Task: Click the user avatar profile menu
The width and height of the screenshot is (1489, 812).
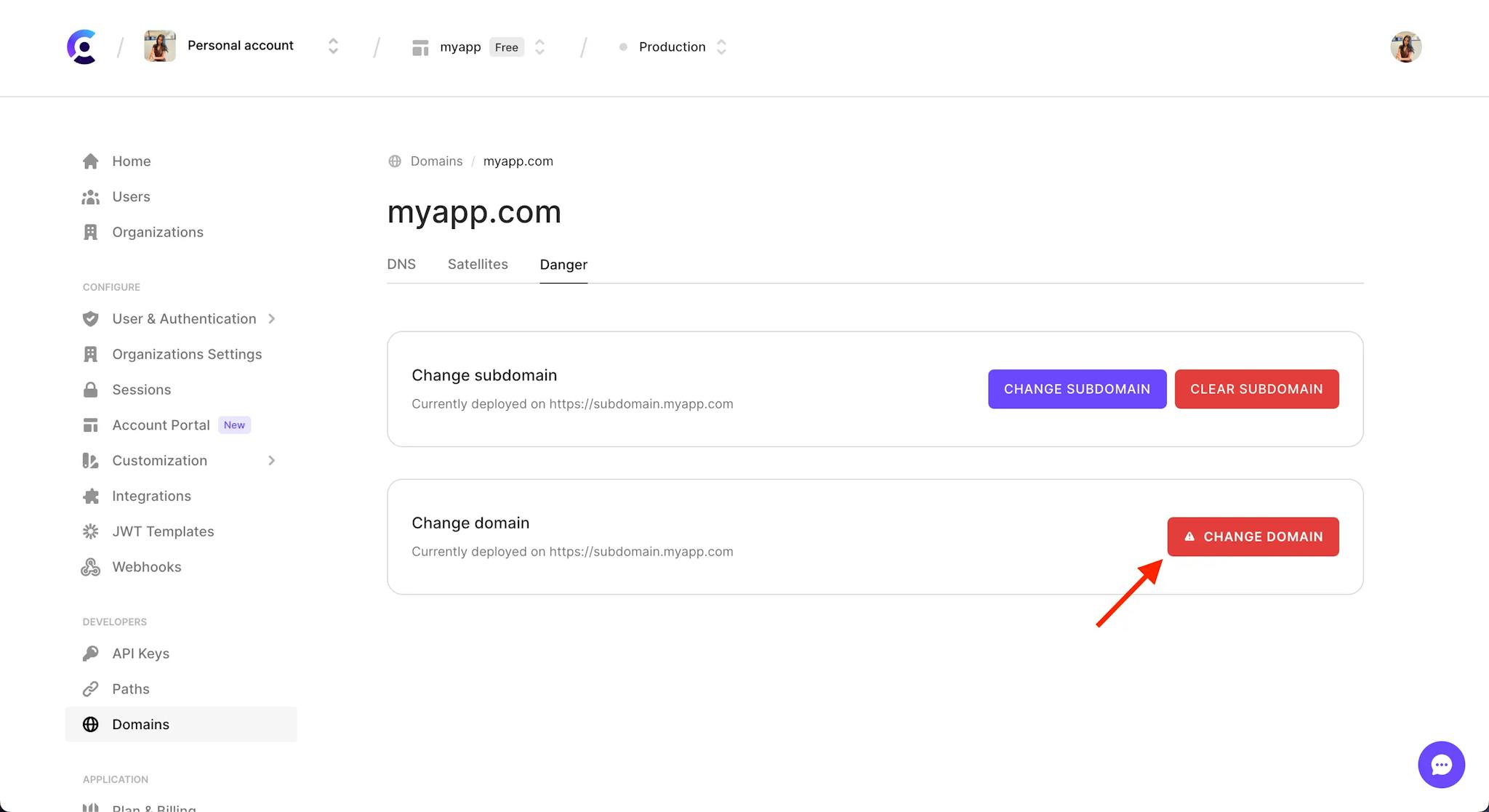Action: pos(1406,47)
